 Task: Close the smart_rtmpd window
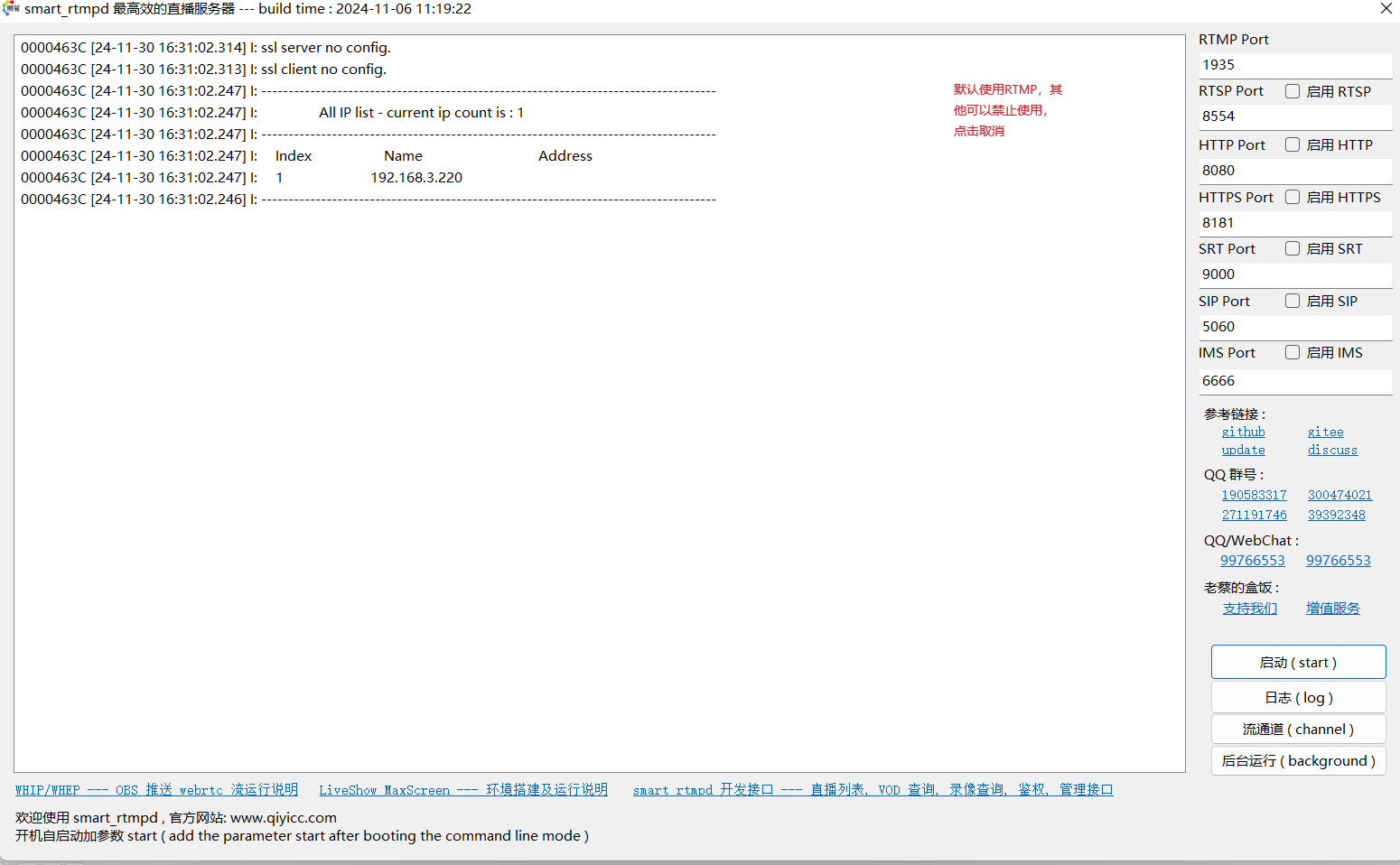tap(1386, 8)
